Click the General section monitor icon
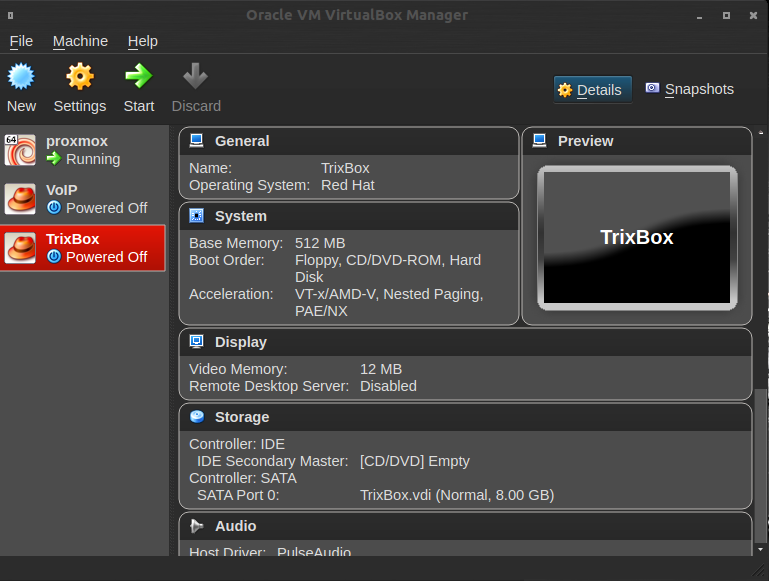The width and height of the screenshot is (769, 581). 197,141
